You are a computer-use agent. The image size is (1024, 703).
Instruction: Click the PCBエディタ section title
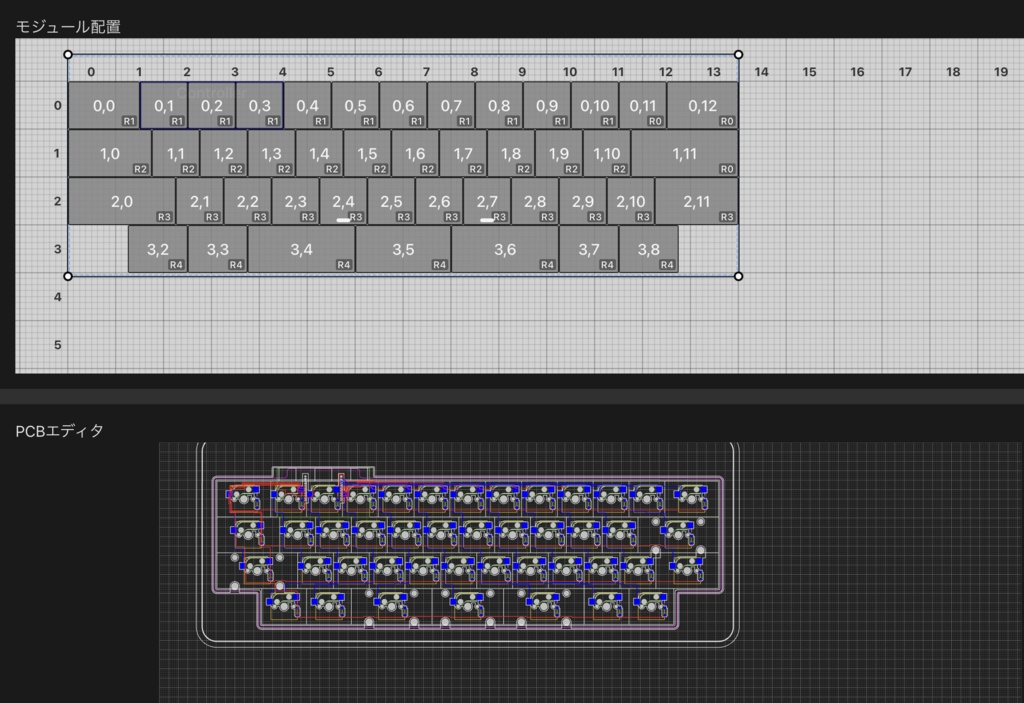59,431
